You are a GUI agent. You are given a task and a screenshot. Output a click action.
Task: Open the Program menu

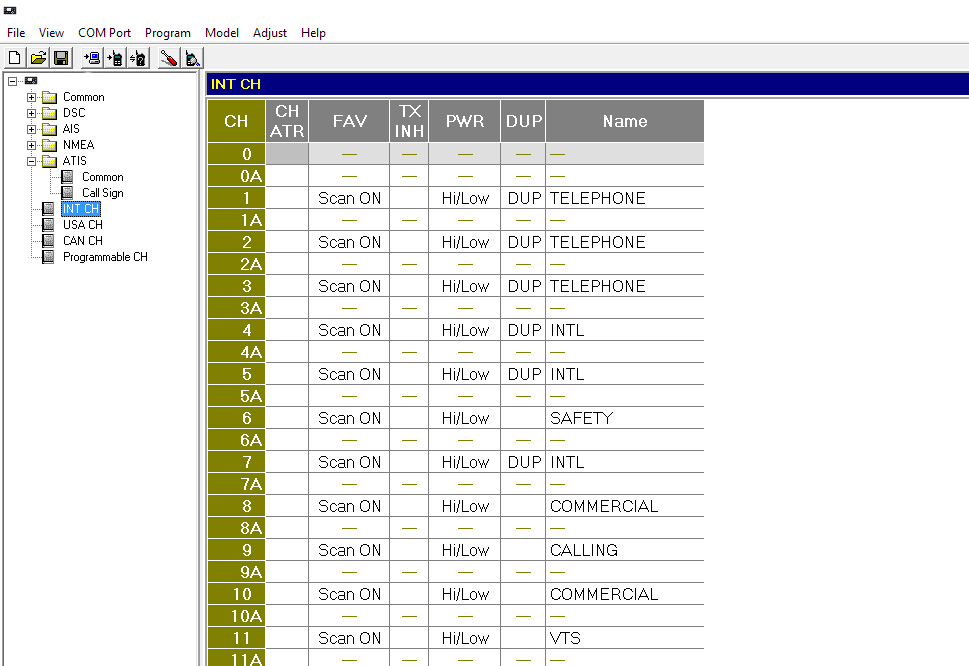pyautogui.click(x=167, y=33)
